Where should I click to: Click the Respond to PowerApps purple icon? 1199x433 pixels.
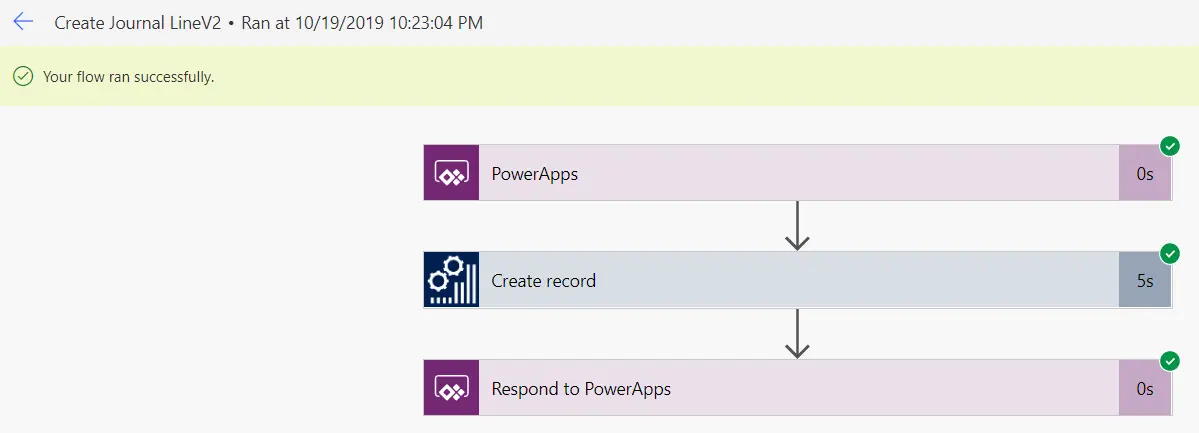pos(451,388)
